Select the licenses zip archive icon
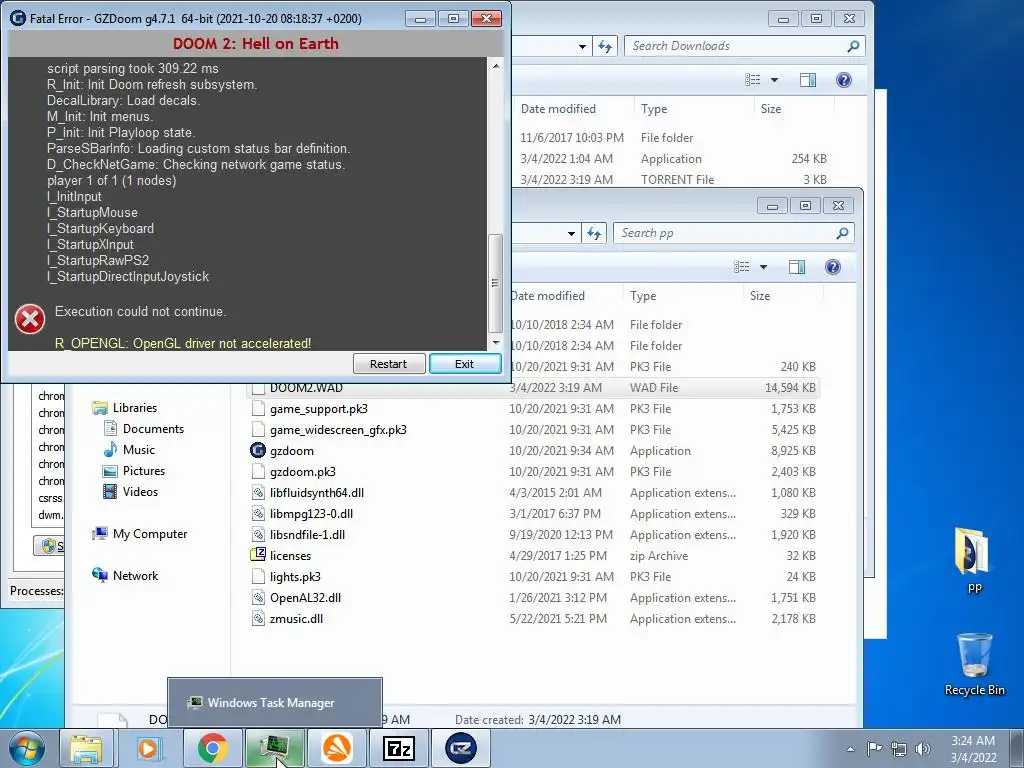This screenshot has height=768, width=1024. (x=258, y=555)
